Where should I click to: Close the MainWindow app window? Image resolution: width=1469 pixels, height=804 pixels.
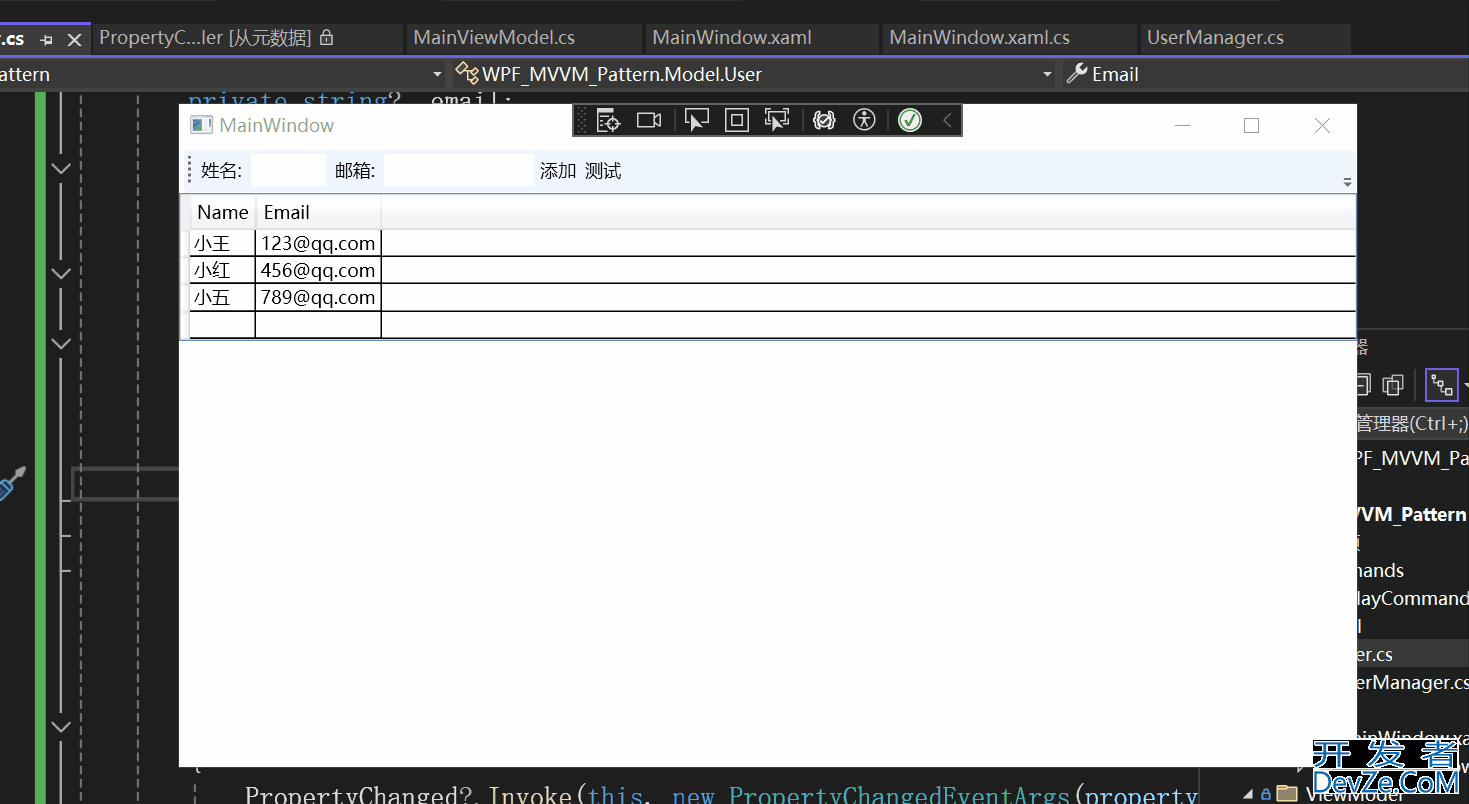pyautogui.click(x=1322, y=125)
